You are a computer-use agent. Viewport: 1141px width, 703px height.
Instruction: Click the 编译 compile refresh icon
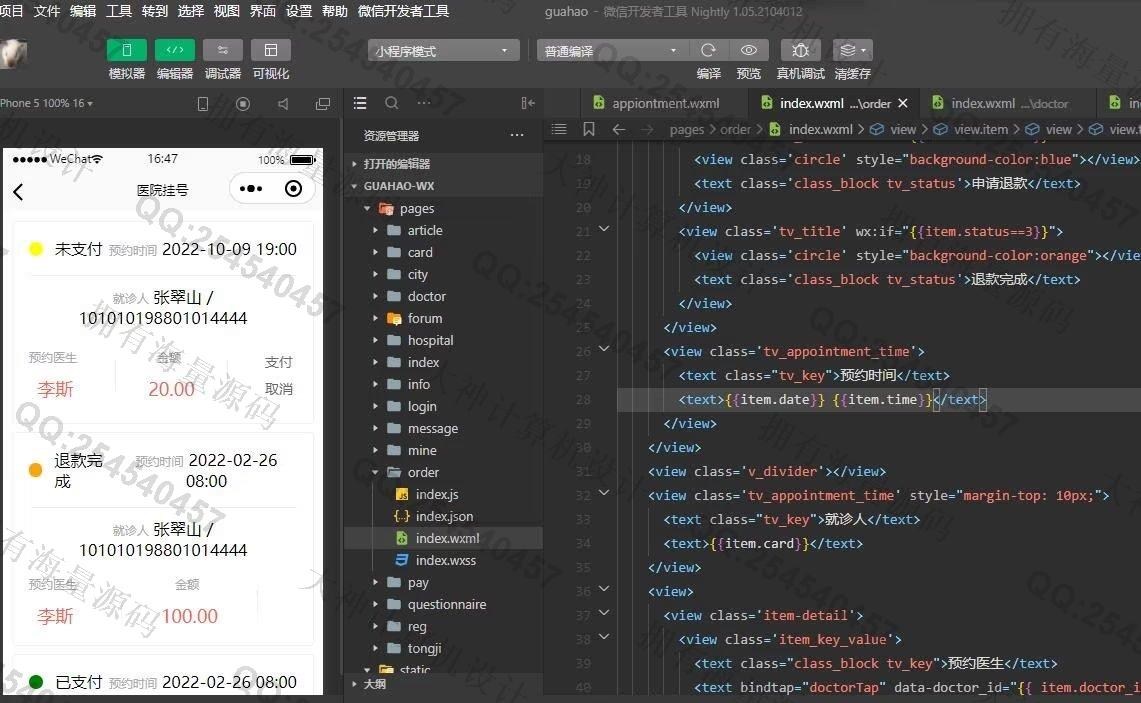tap(708, 50)
